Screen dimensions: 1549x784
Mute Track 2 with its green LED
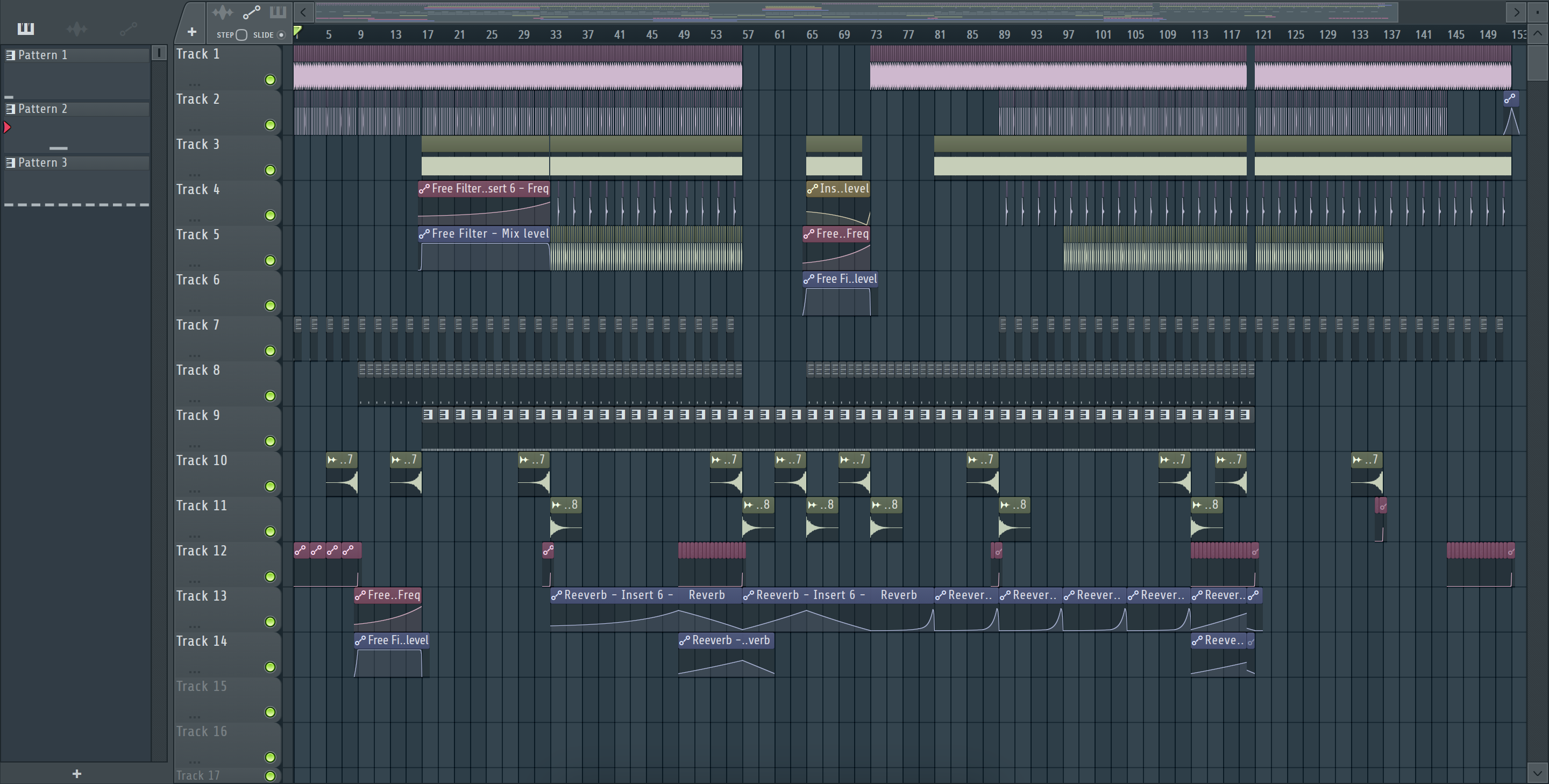(x=270, y=125)
